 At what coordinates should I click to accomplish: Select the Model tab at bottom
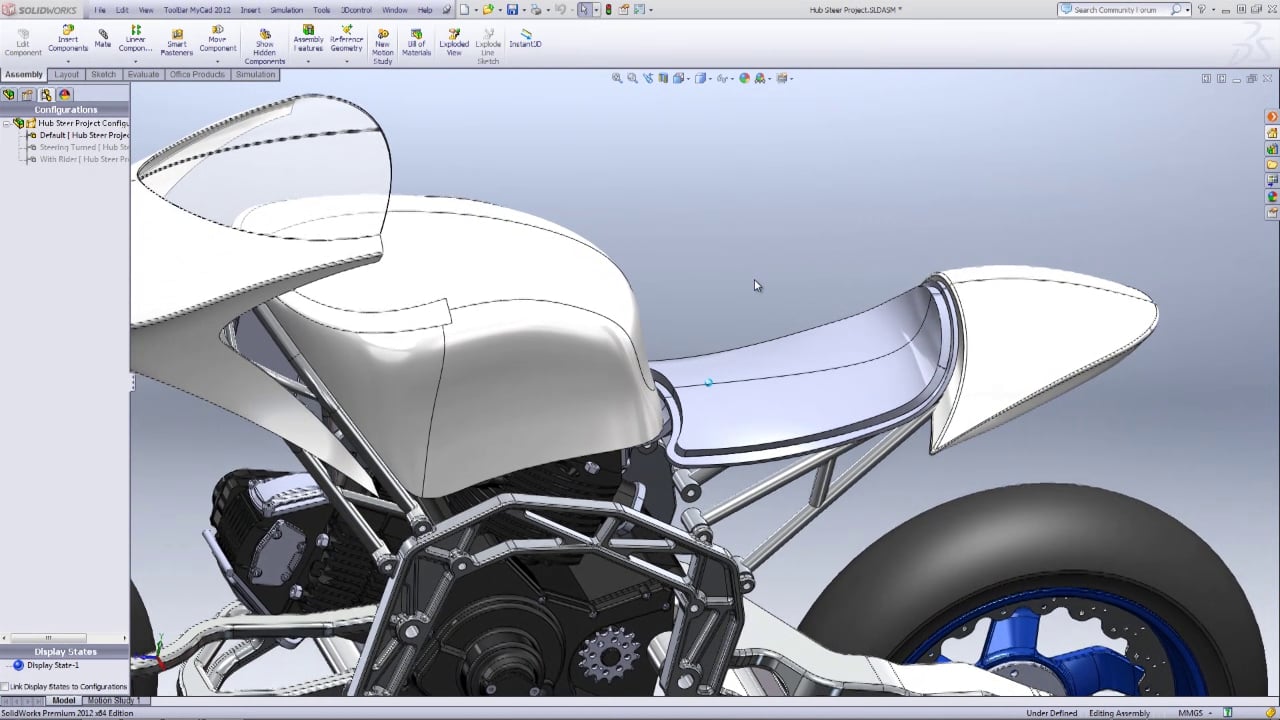tap(63, 700)
